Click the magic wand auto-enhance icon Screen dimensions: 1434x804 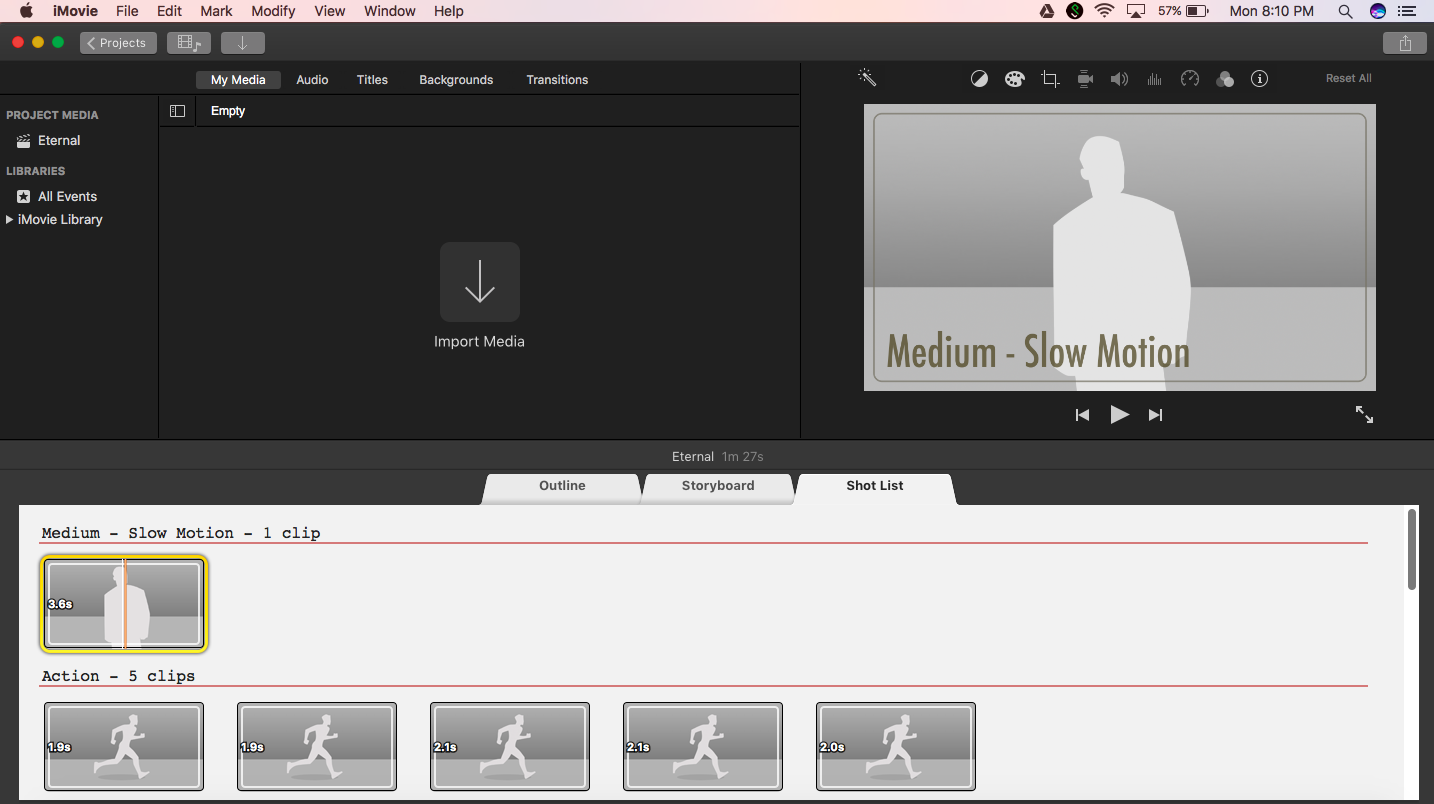coord(867,77)
